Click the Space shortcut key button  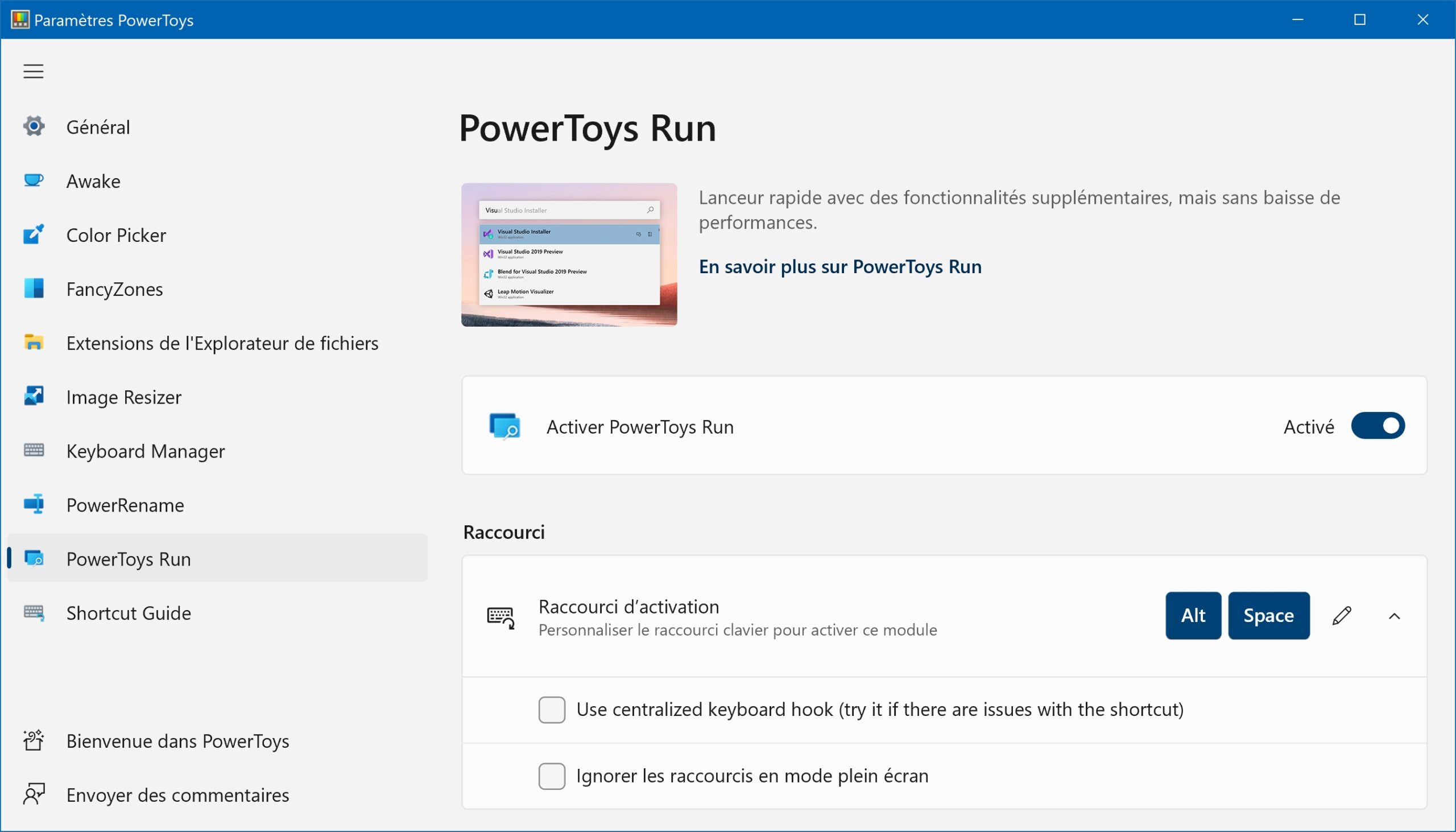(1268, 615)
